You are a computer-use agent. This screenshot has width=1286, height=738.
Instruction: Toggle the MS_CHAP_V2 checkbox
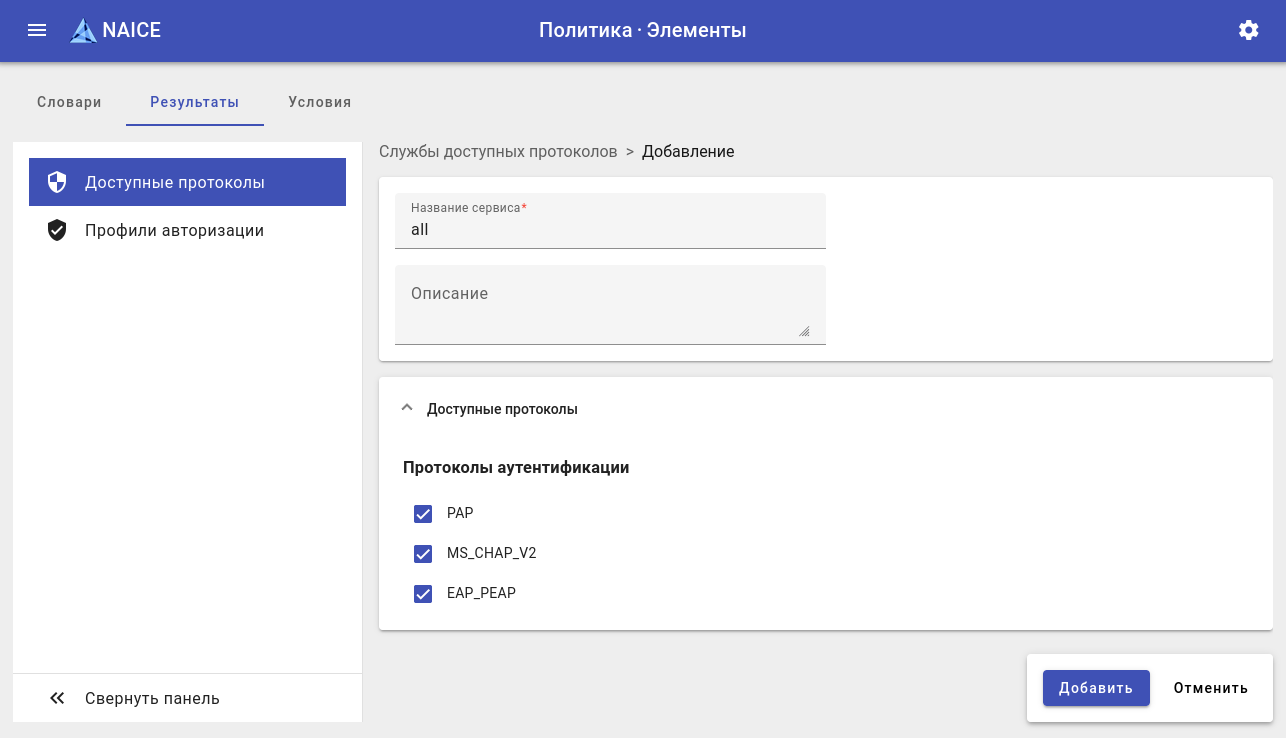tap(423, 554)
